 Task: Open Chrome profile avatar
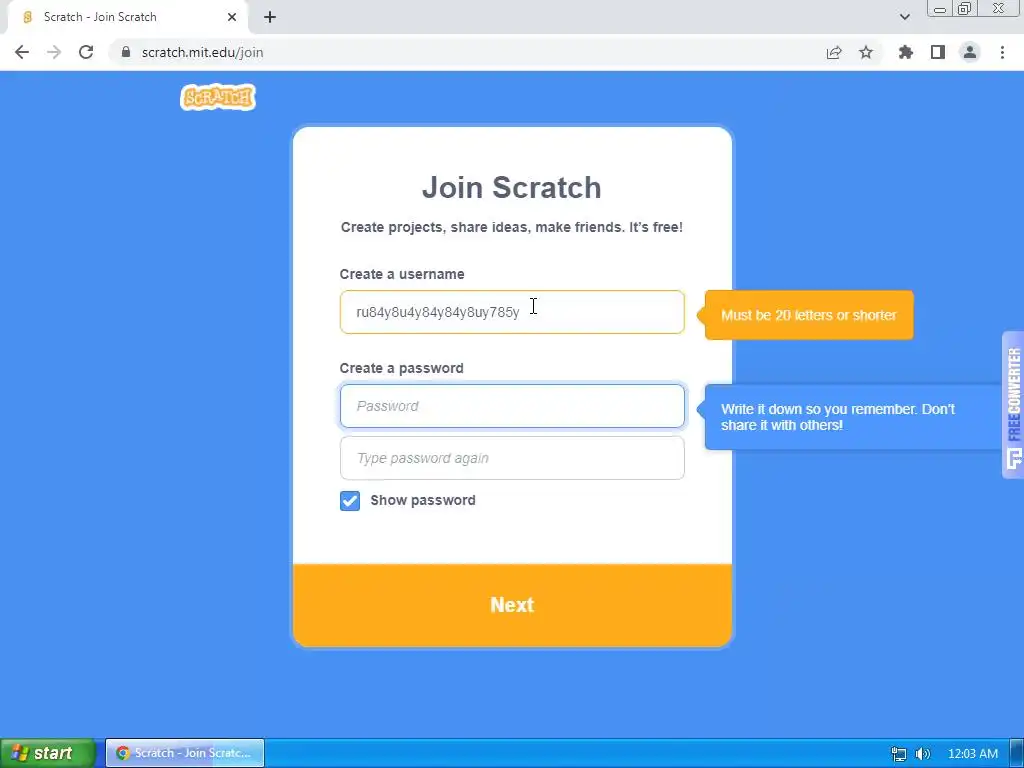click(x=970, y=52)
